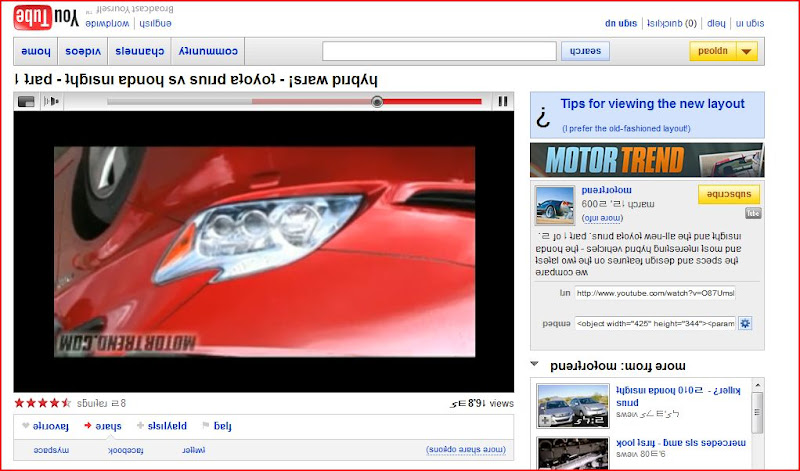
Task: Click the search button
Action: 585,51
